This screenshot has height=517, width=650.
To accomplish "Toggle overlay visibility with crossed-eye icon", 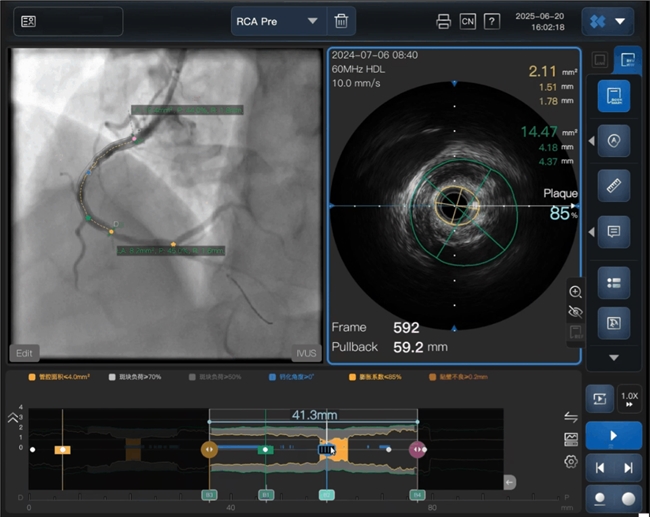I will coord(575,311).
